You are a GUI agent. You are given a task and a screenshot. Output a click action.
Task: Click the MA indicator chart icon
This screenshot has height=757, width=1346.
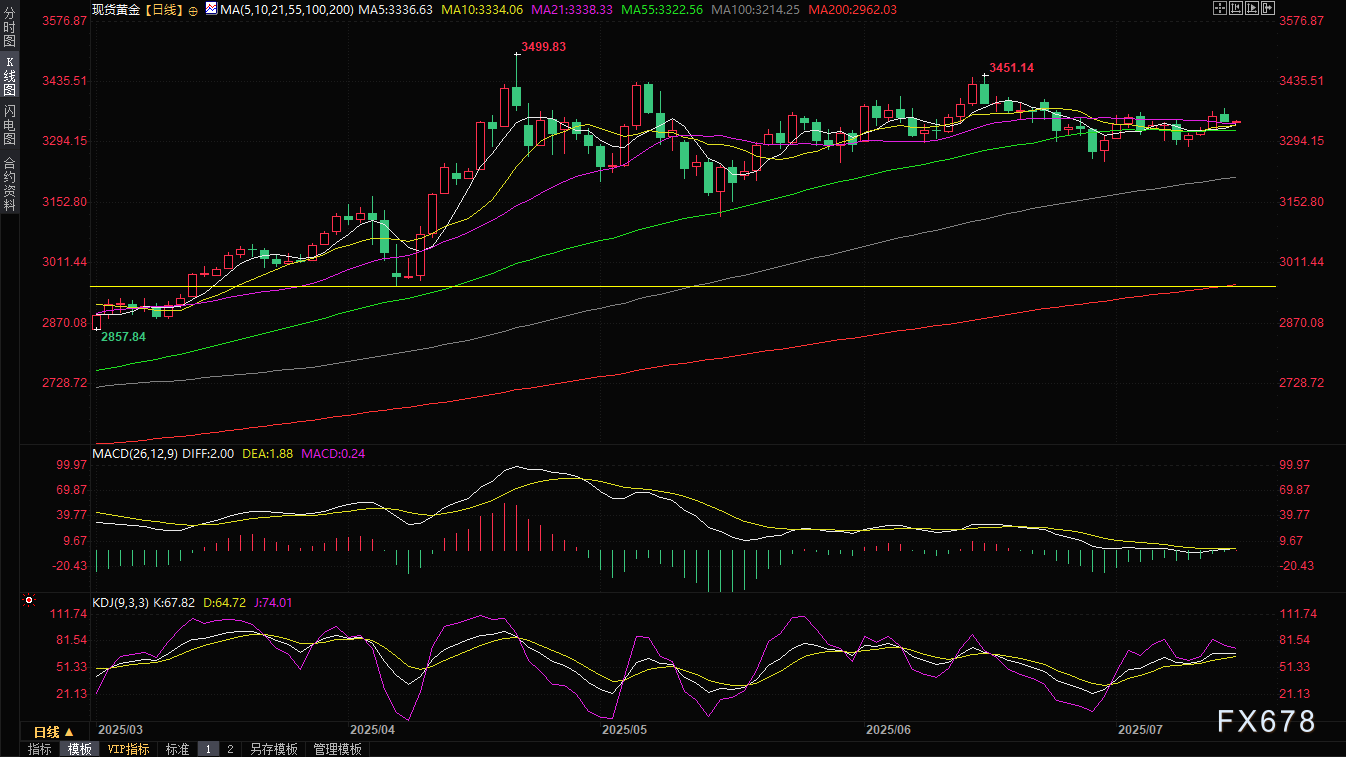pyautogui.click(x=210, y=9)
